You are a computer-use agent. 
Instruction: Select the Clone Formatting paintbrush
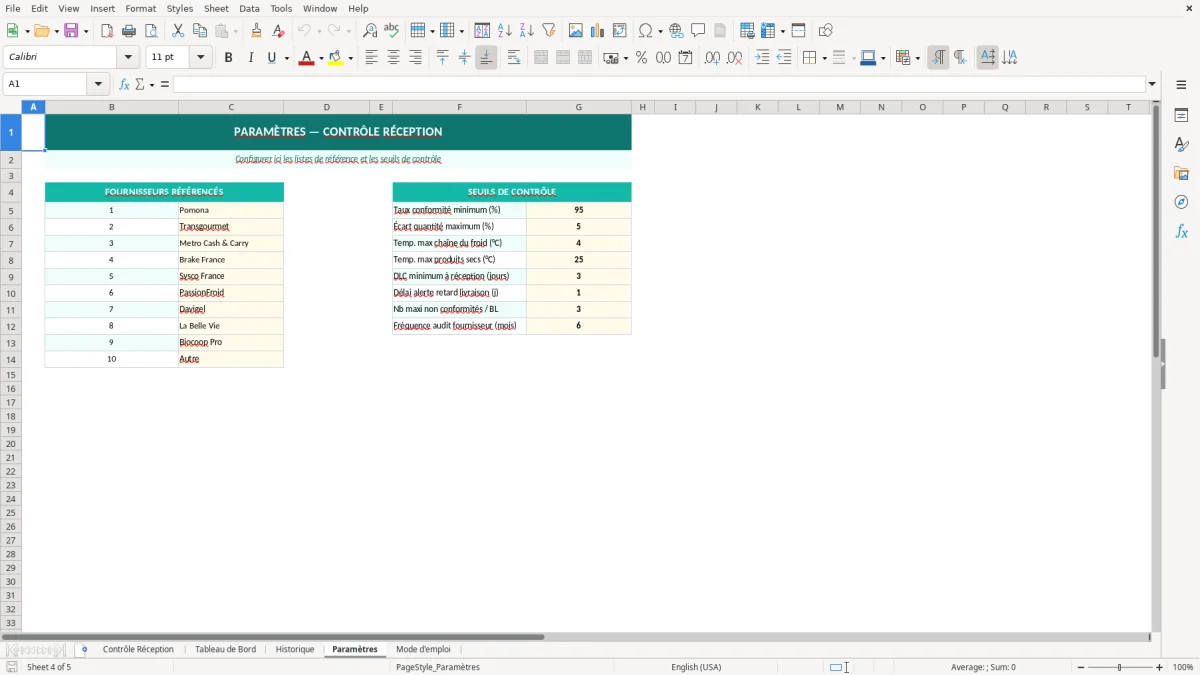point(257,31)
